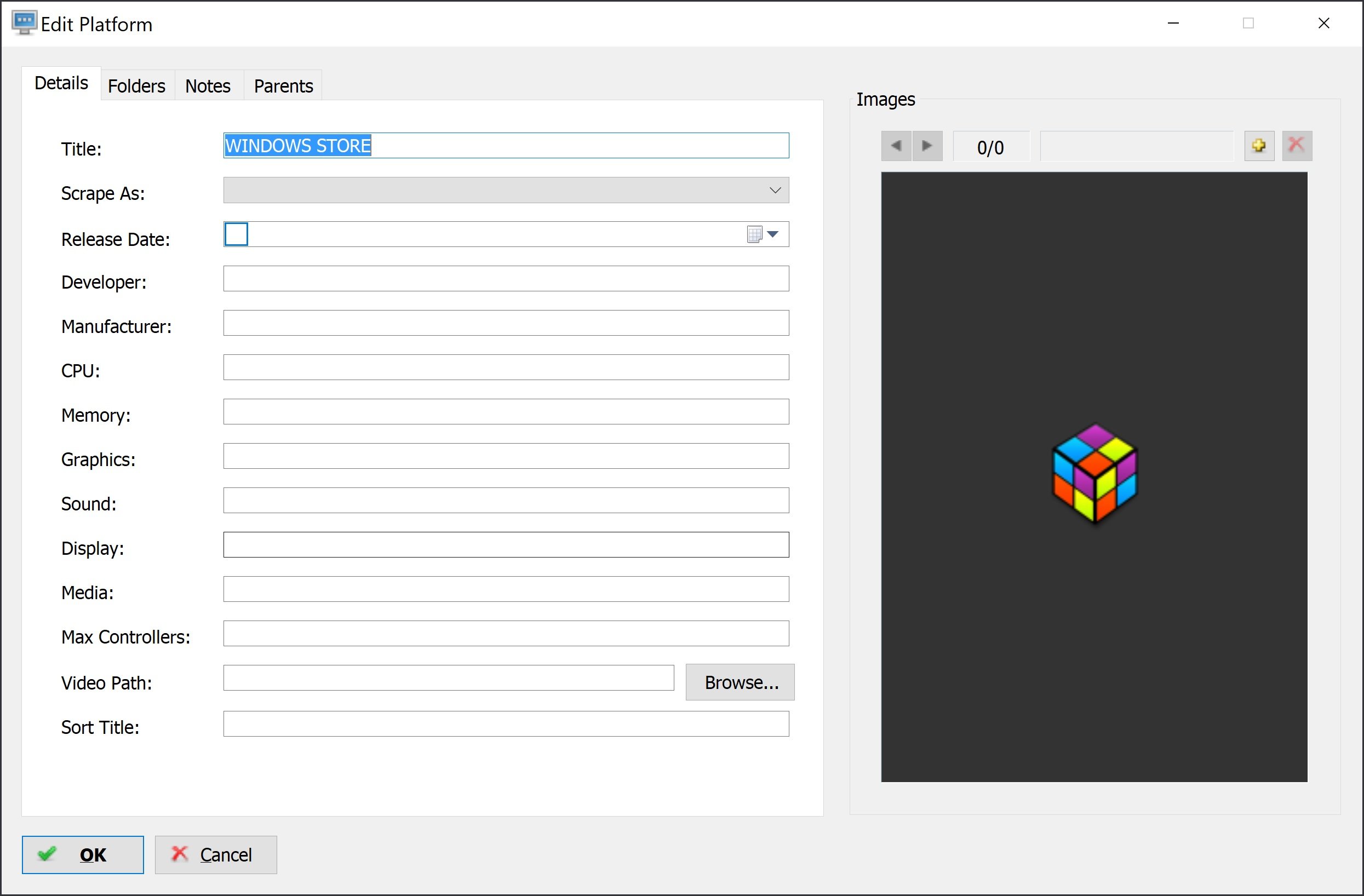Focus the Manufacturer input field
Screen dimensions: 1364x896
click(506, 323)
